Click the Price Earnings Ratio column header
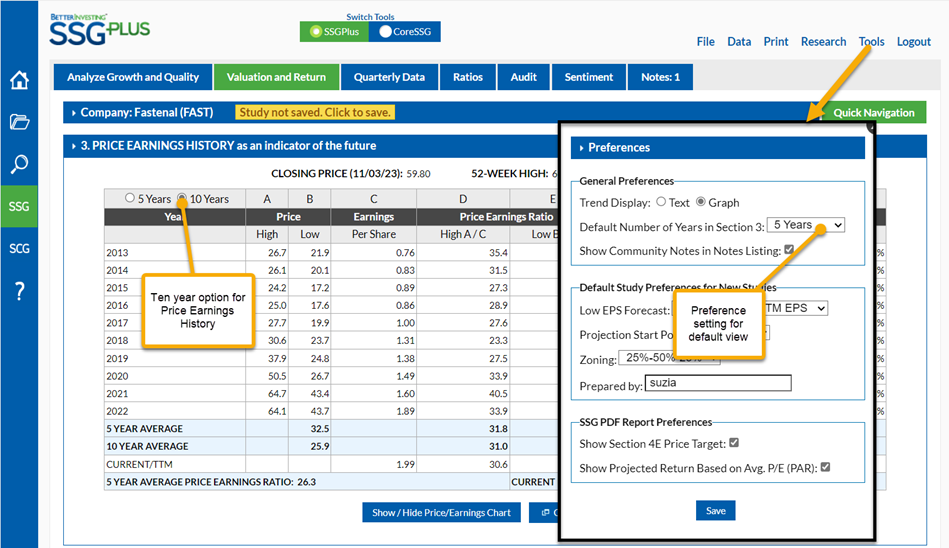 pos(506,217)
